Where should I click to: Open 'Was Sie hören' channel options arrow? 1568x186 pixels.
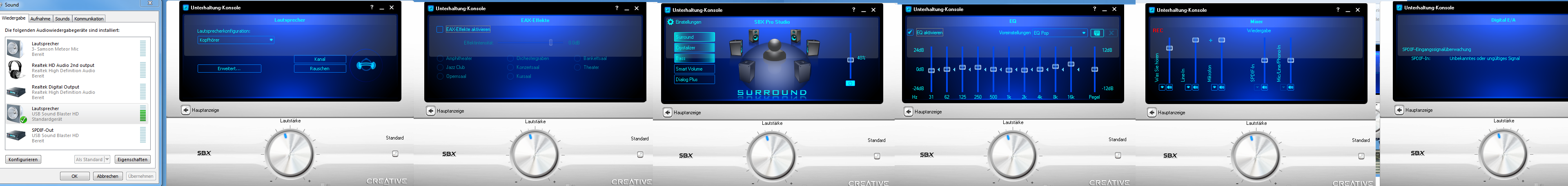[1162, 88]
